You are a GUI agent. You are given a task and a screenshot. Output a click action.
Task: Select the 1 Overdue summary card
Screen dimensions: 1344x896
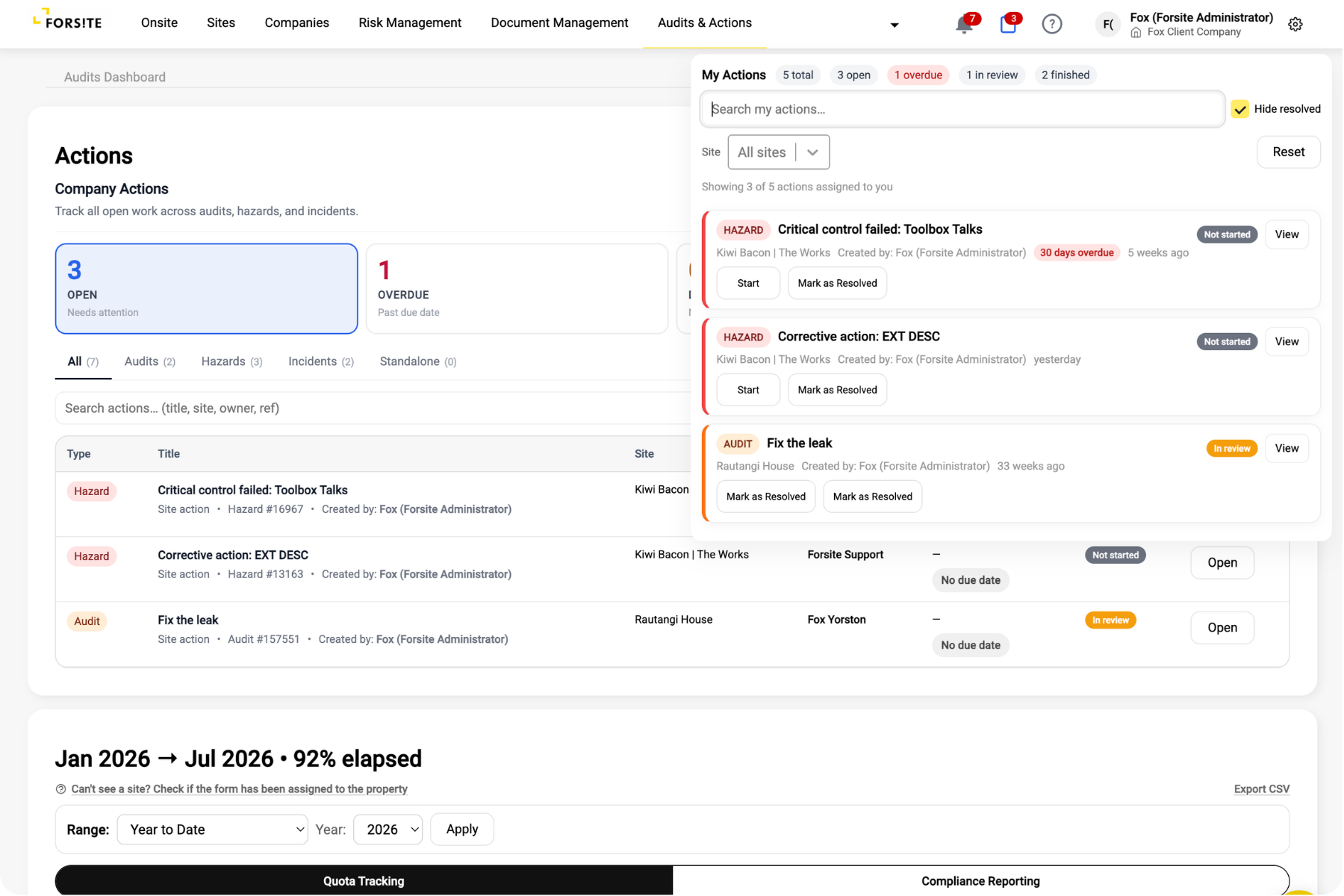click(517, 289)
